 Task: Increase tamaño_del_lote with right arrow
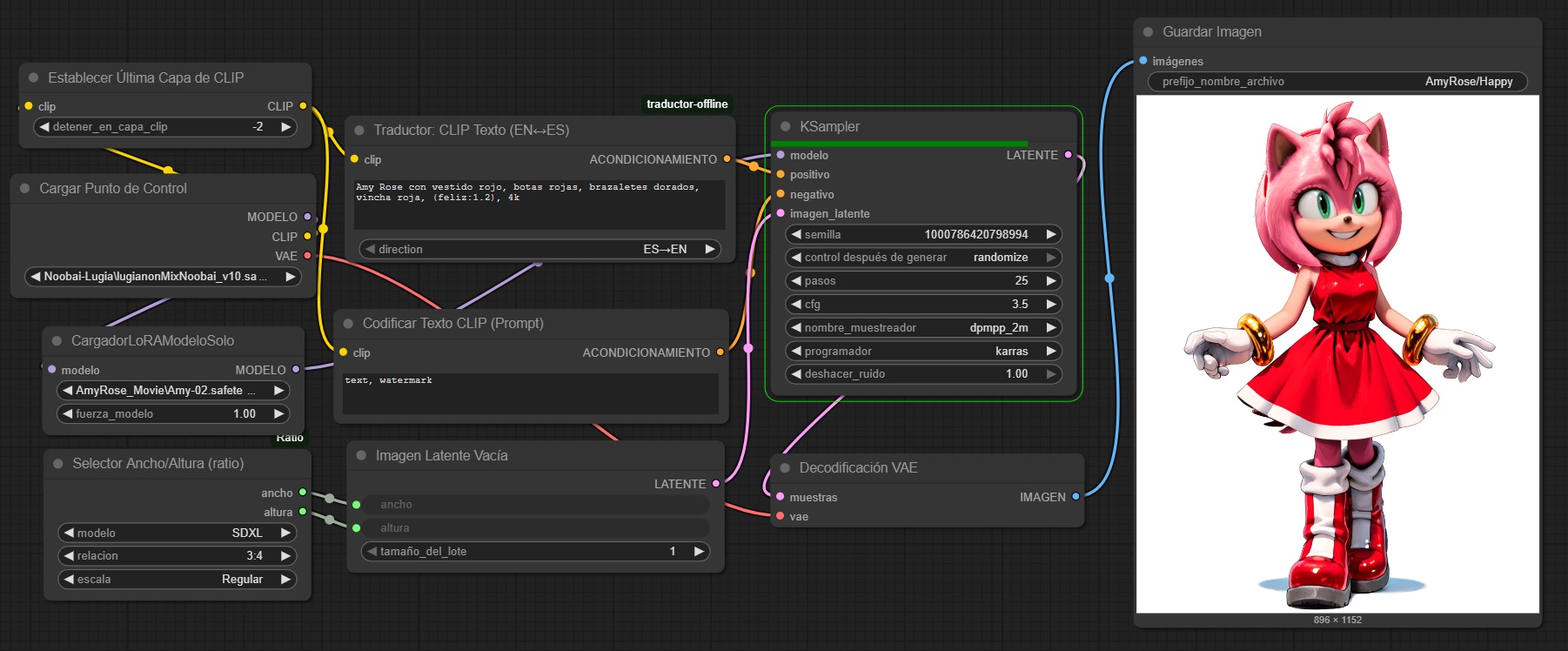pyautogui.click(x=698, y=551)
